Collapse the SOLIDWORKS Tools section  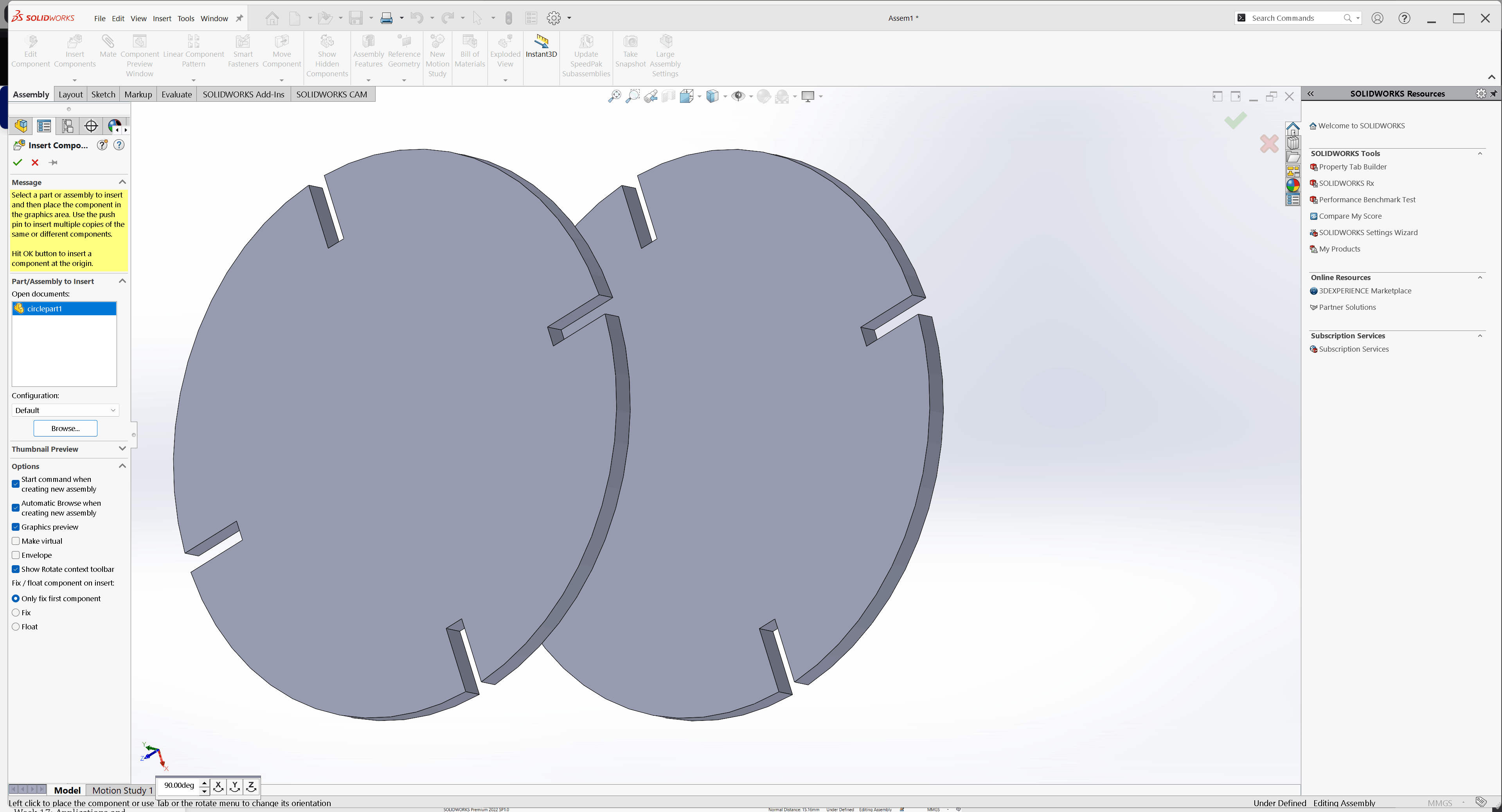pyautogui.click(x=1479, y=153)
